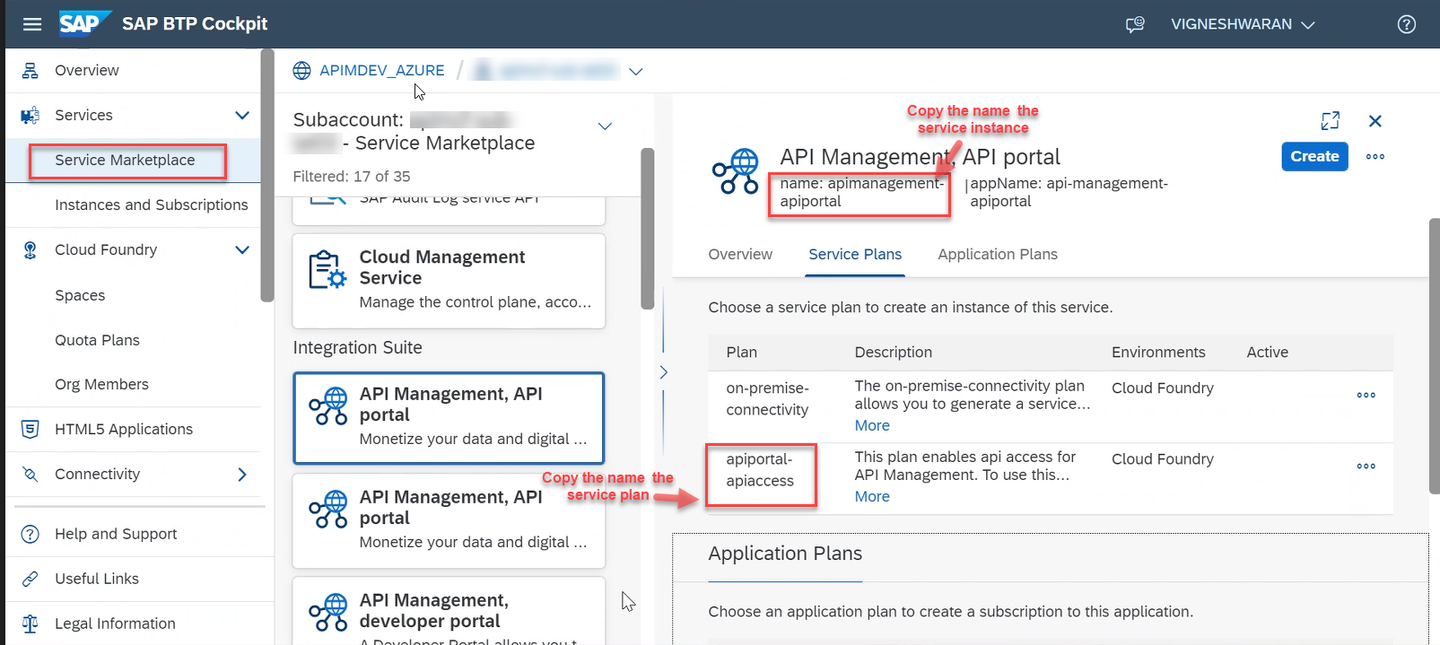Open Spaces in sidebar
The height and width of the screenshot is (645, 1440).
point(80,295)
